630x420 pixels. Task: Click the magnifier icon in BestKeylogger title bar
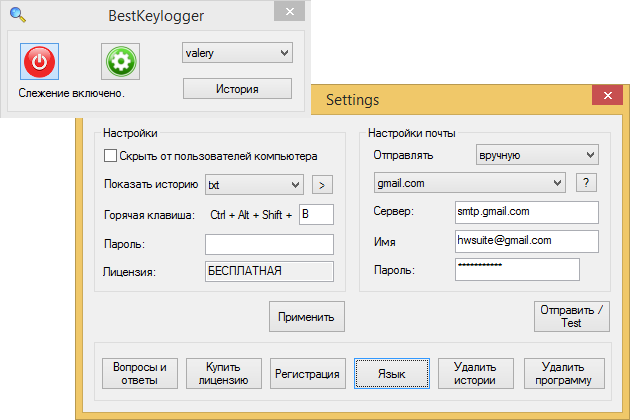point(18,15)
